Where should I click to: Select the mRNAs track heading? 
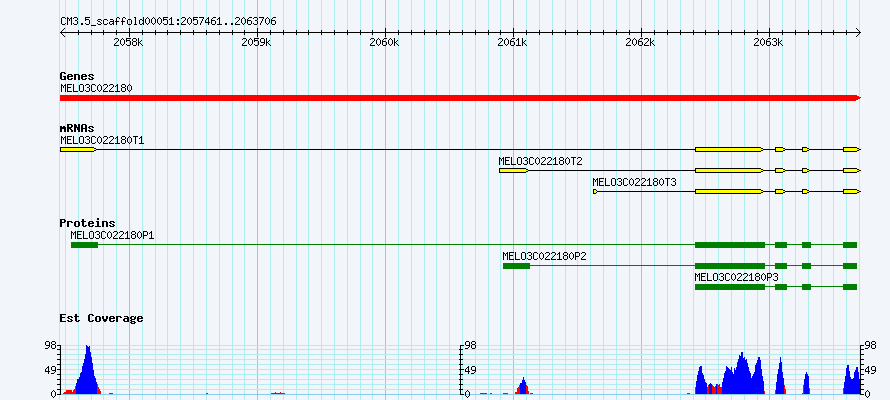[x=77, y=128]
